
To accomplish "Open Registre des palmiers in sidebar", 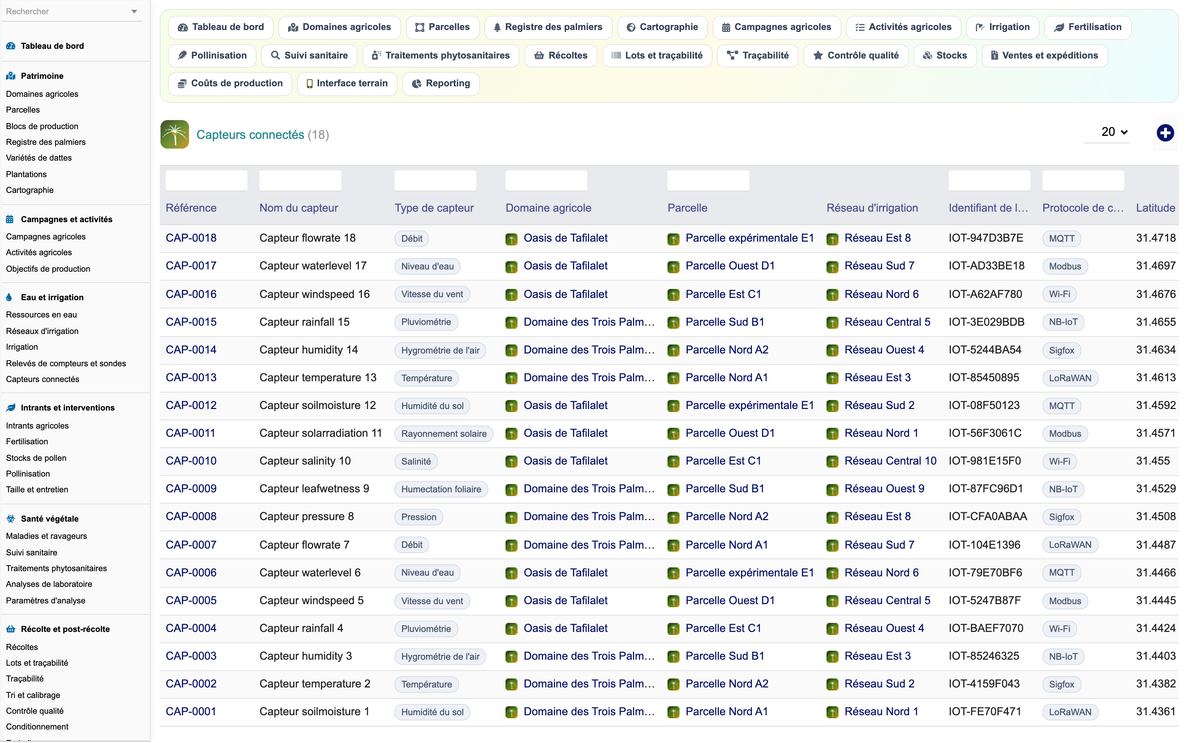I will [46, 142].
